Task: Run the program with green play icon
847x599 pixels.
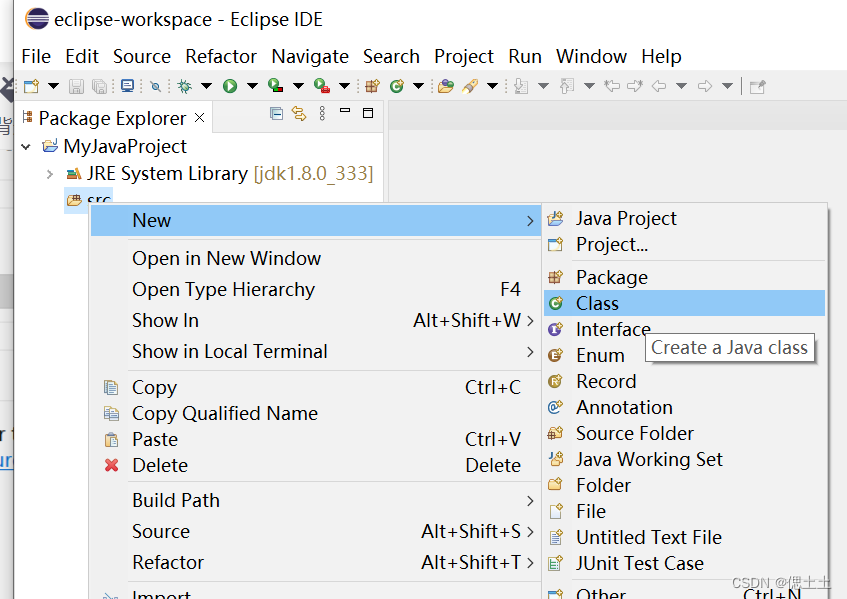Action: [230, 86]
